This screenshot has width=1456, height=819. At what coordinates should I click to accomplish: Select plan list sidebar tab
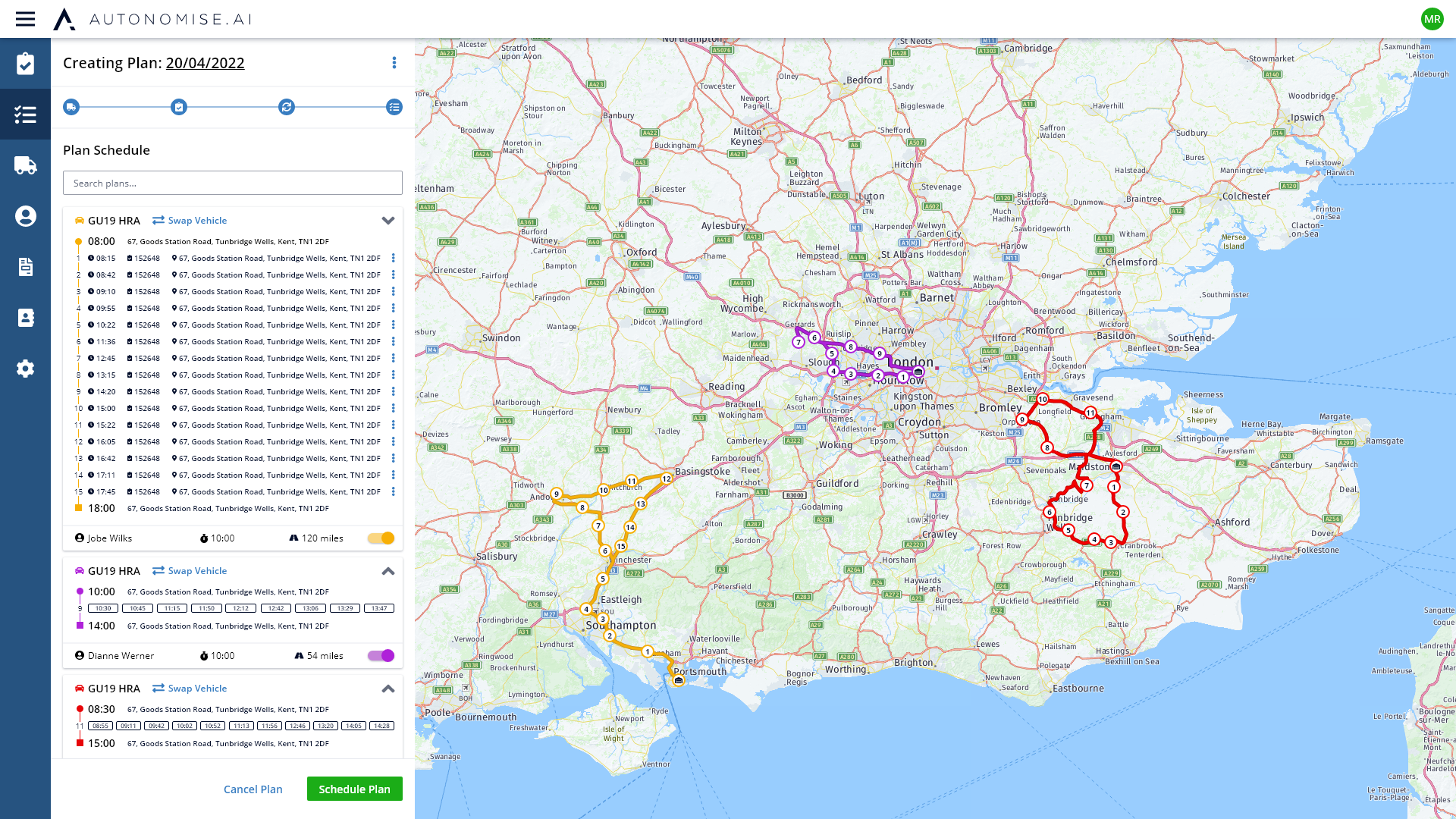(x=25, y=115)
